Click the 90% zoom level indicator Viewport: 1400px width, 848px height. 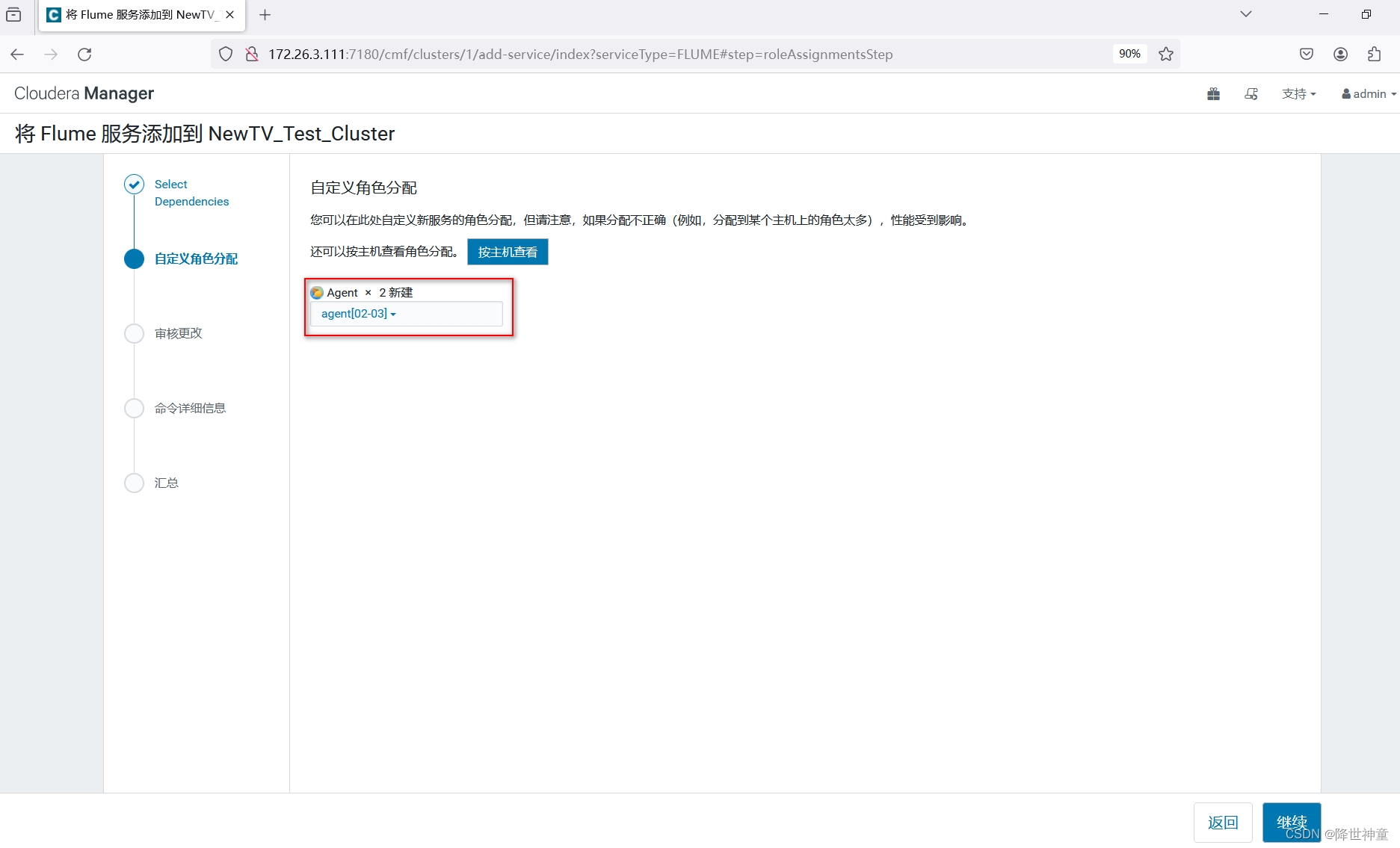coord(1129,54)
